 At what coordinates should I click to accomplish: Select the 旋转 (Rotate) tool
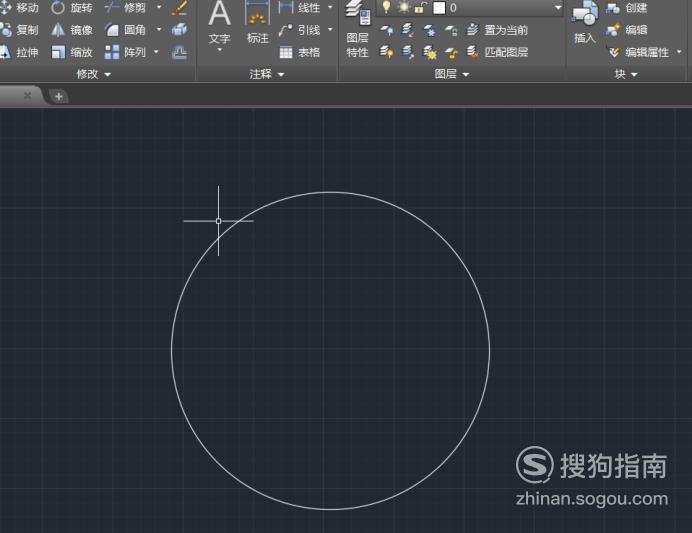[71, 8]
